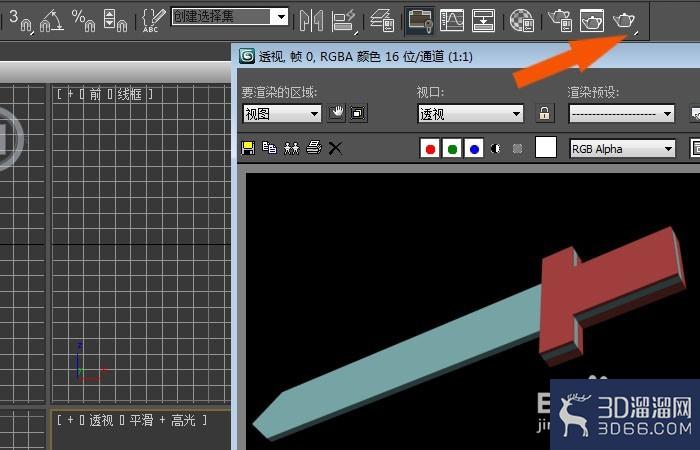
Task: Open the 透视 viewport label menu
Action: click(x=101, y=420)
